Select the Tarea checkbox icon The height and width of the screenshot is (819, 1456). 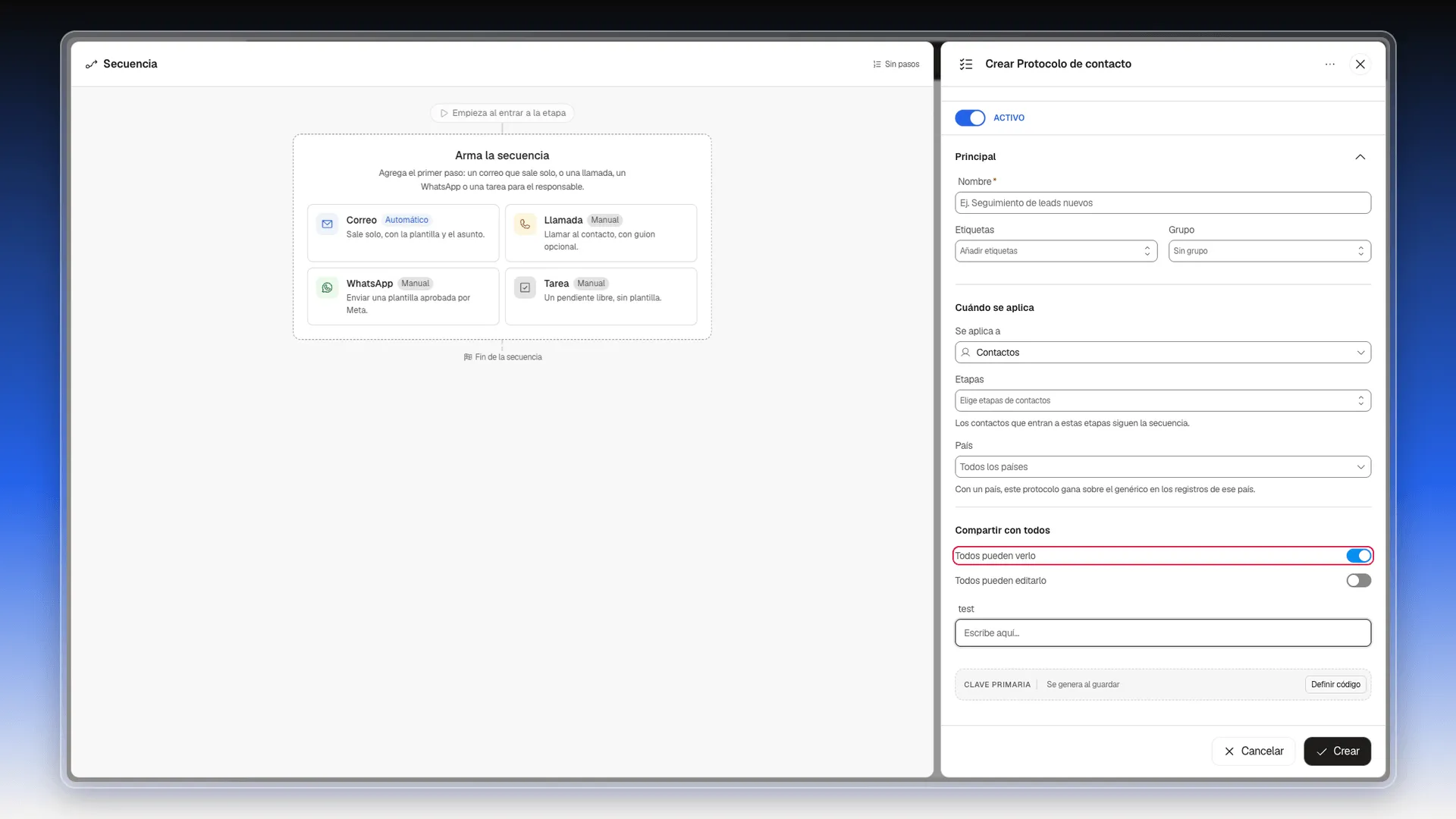(x=525, y=288)
